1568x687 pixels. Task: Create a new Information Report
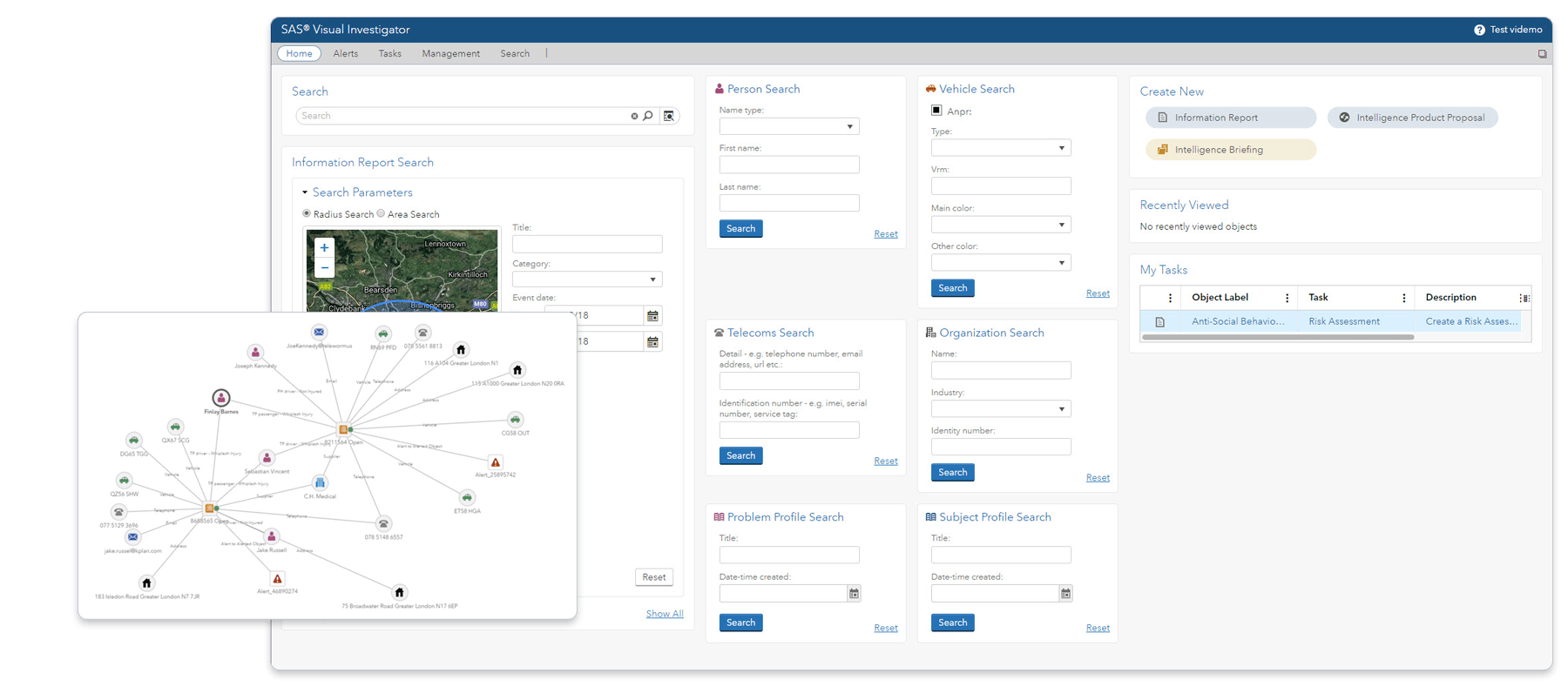pyautogui.click(x=1231, y=118)
